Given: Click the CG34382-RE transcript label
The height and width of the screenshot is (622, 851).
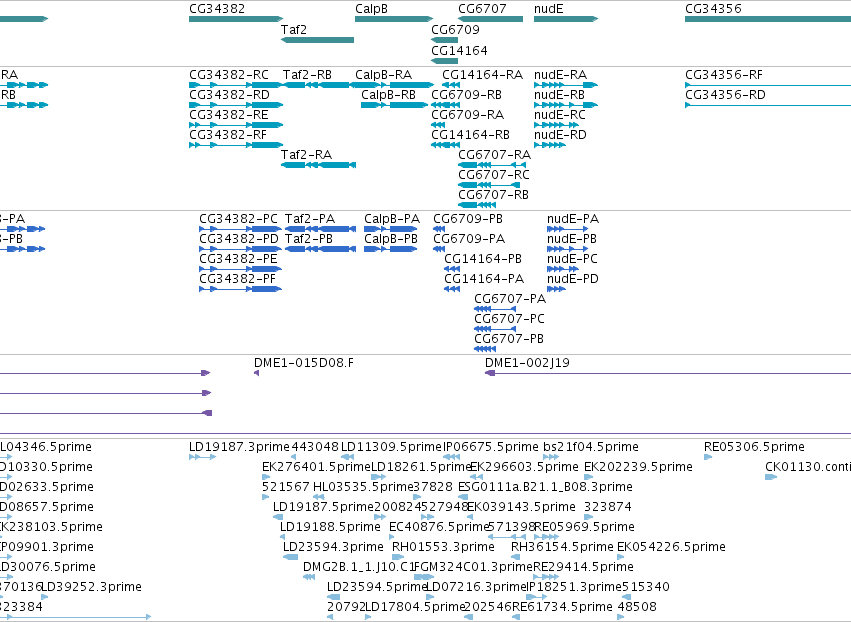Looking at the screenshot, I should [x=228, y=115].
